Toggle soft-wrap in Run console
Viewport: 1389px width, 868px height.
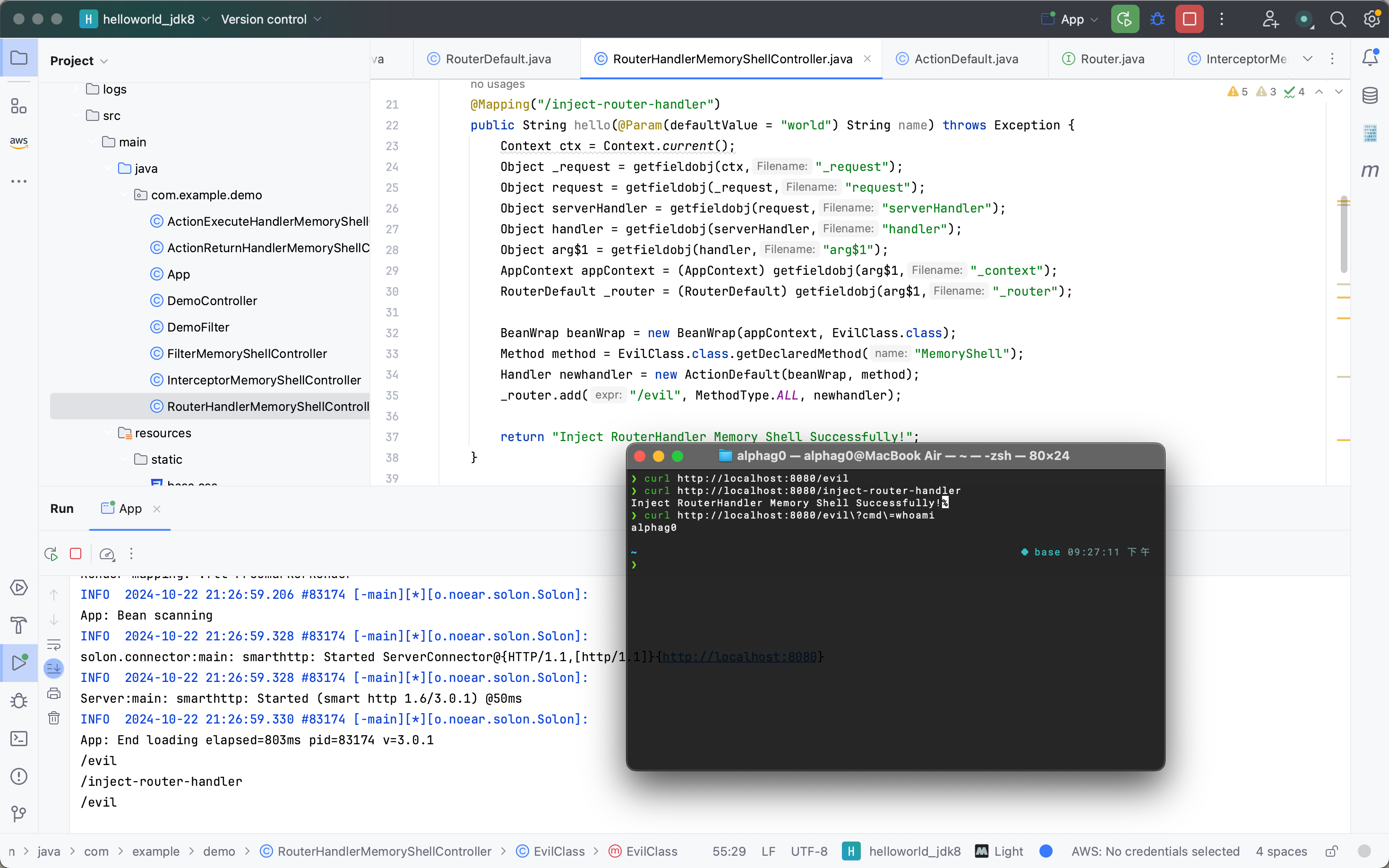click(x=54, y=644)
